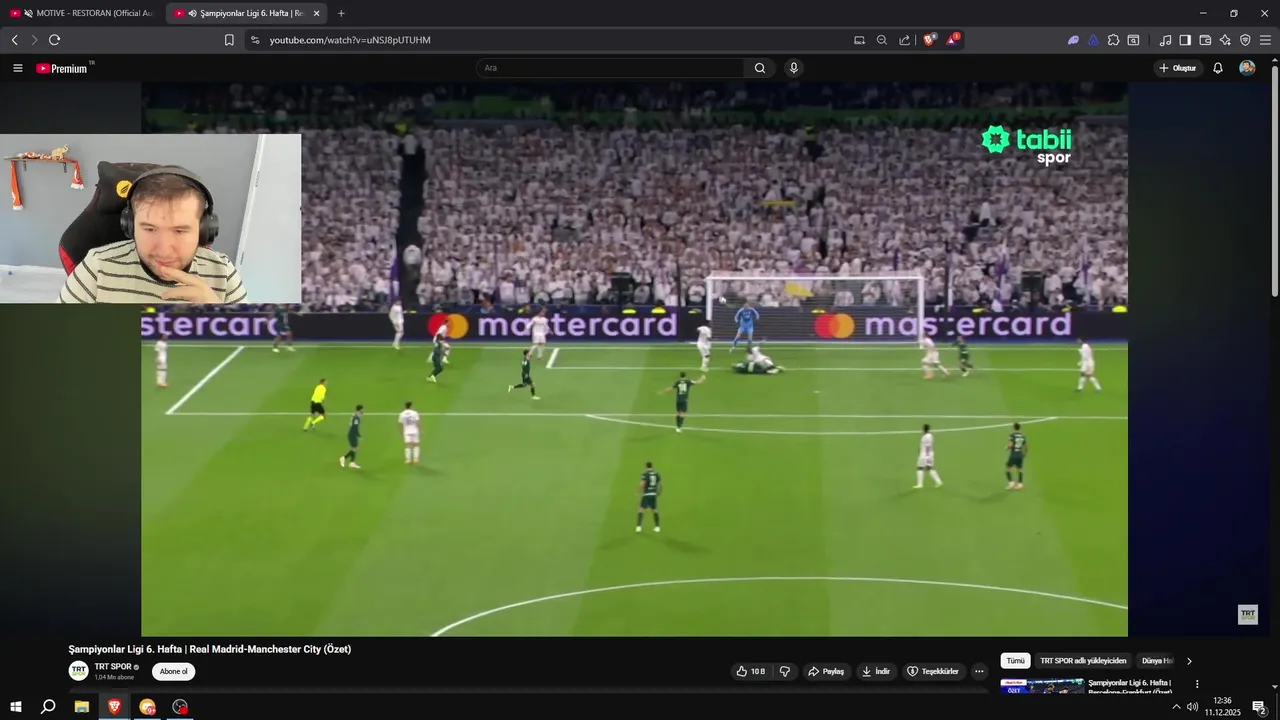Open more actions three-dot menu under video
The height and width of the screenshot is (720, 1280).
979,671
